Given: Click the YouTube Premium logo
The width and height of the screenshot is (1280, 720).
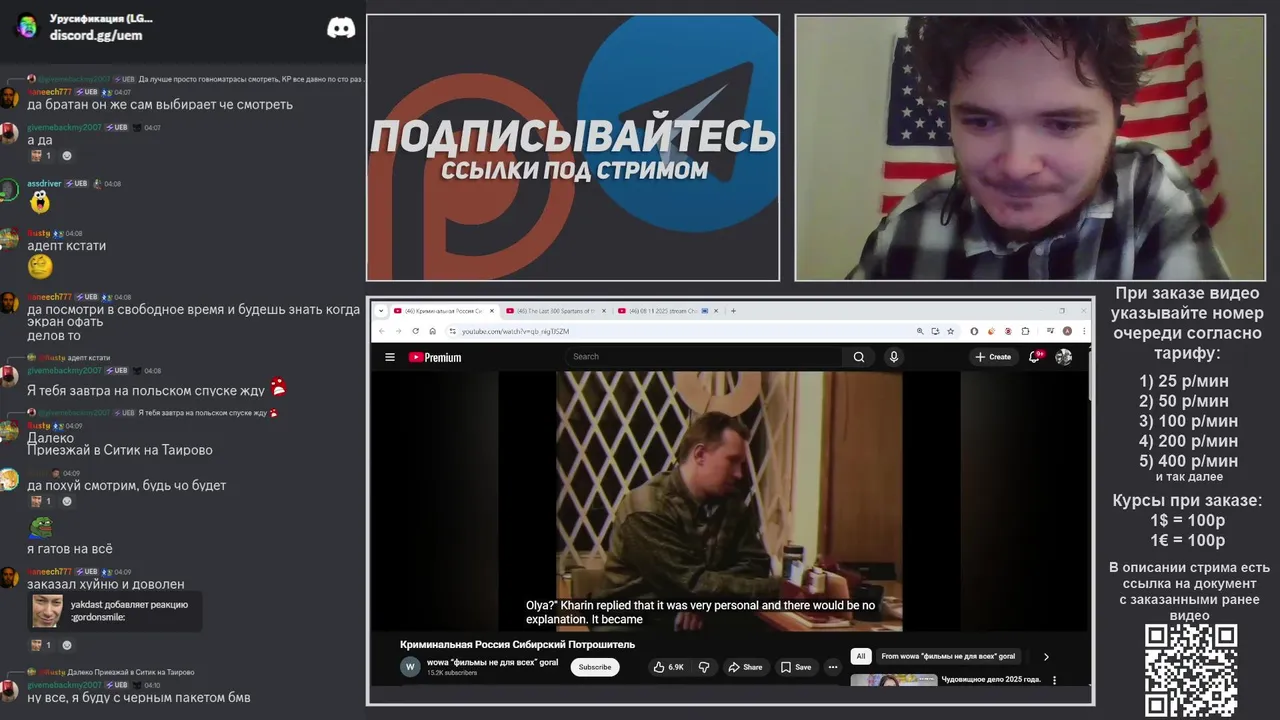Looking at the screenshot, I should point(435,357).
